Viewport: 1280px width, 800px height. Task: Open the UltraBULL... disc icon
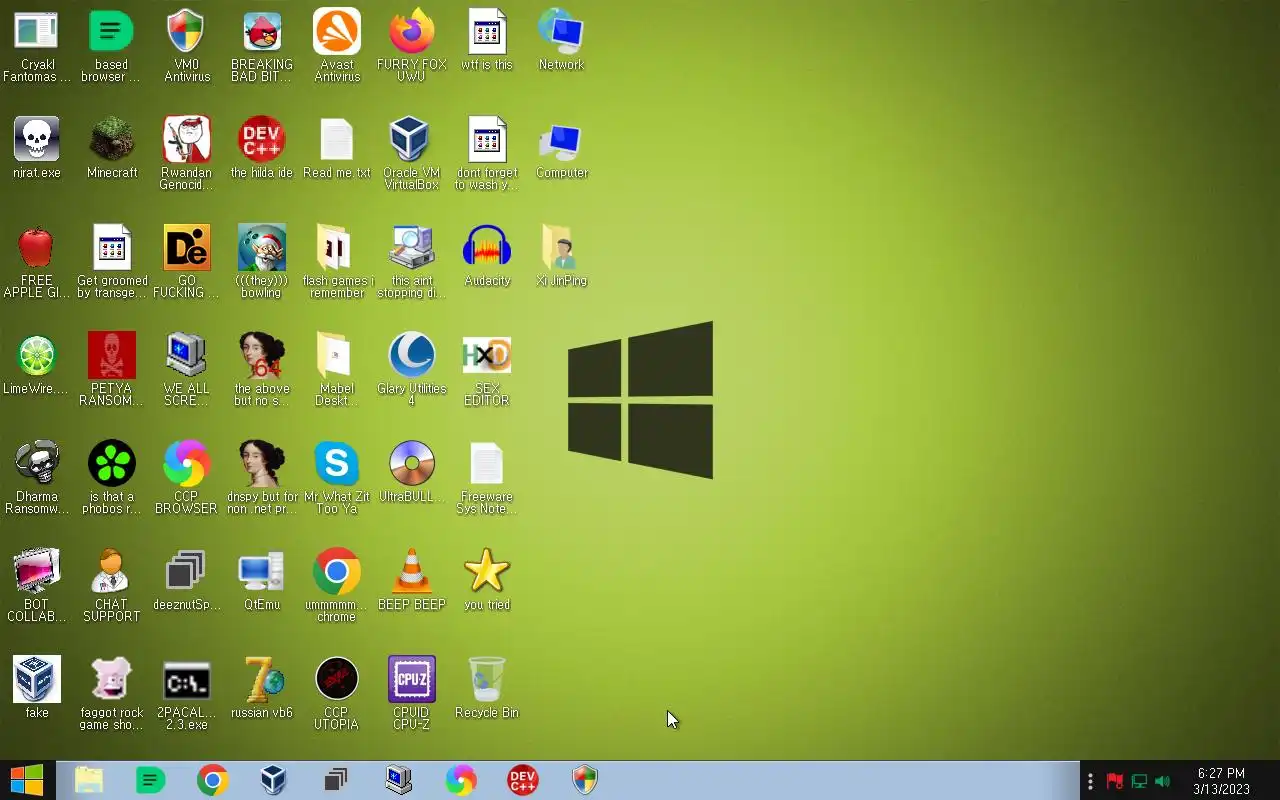(x=412, y=464)
